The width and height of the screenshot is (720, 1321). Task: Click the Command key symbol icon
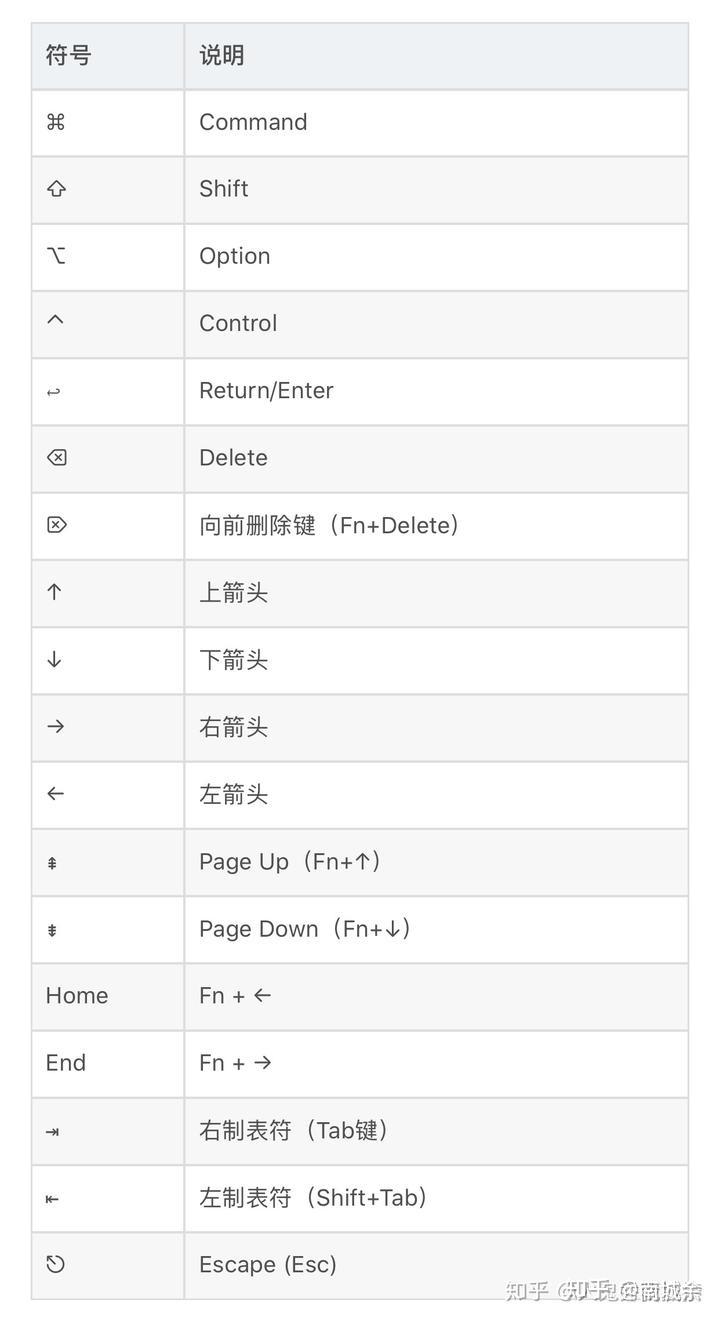tap(56, 122)
